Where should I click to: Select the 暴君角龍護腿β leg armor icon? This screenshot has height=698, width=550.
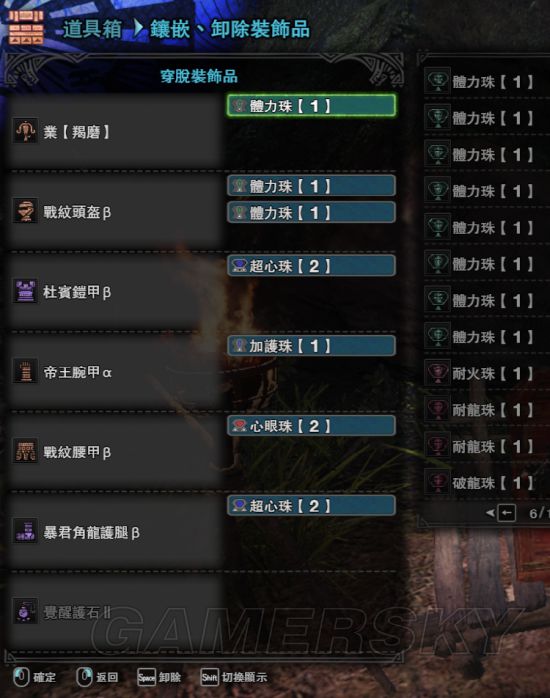tap(25, 532)
